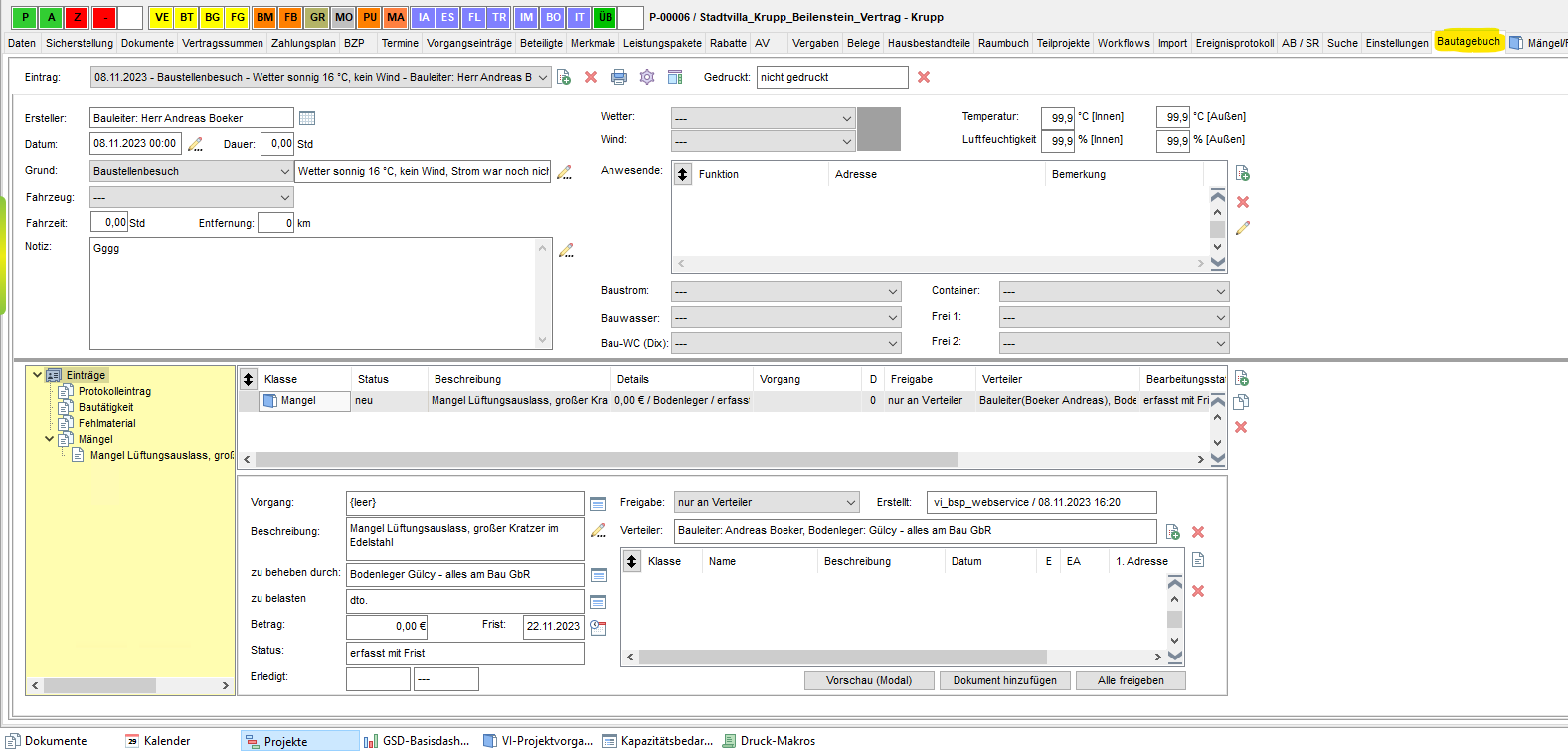
Task: Open Frist calendar picker icon
Action: [x=598, y=627]
